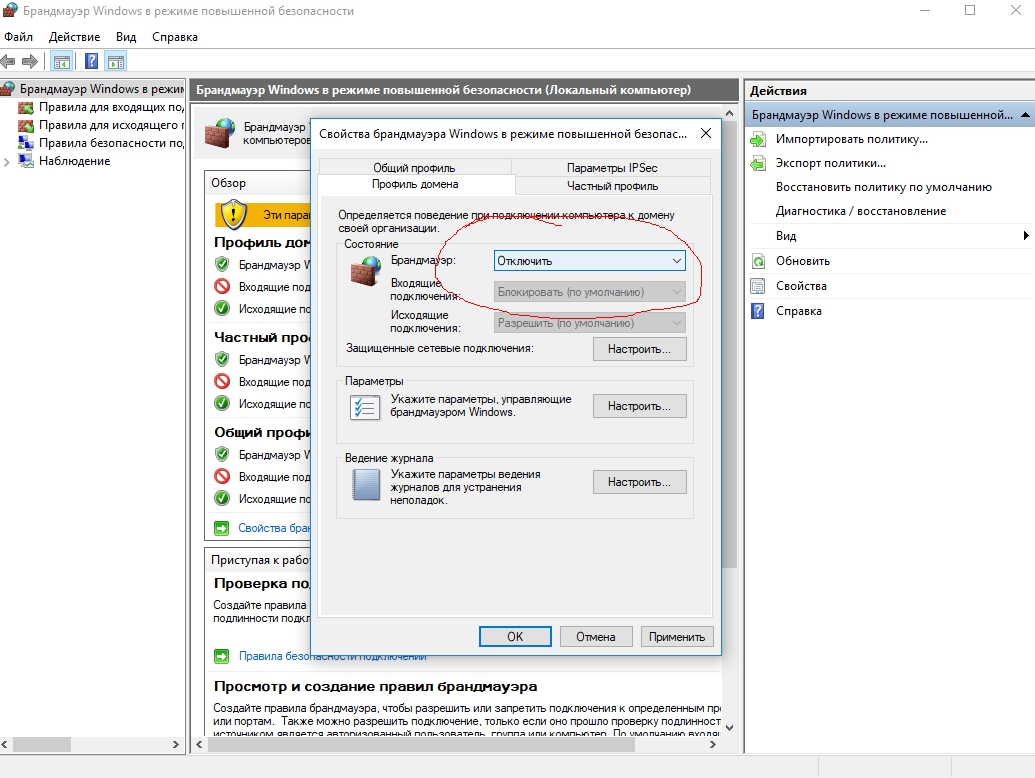Open Help via the blue question toolbar icon

point(92,62)
